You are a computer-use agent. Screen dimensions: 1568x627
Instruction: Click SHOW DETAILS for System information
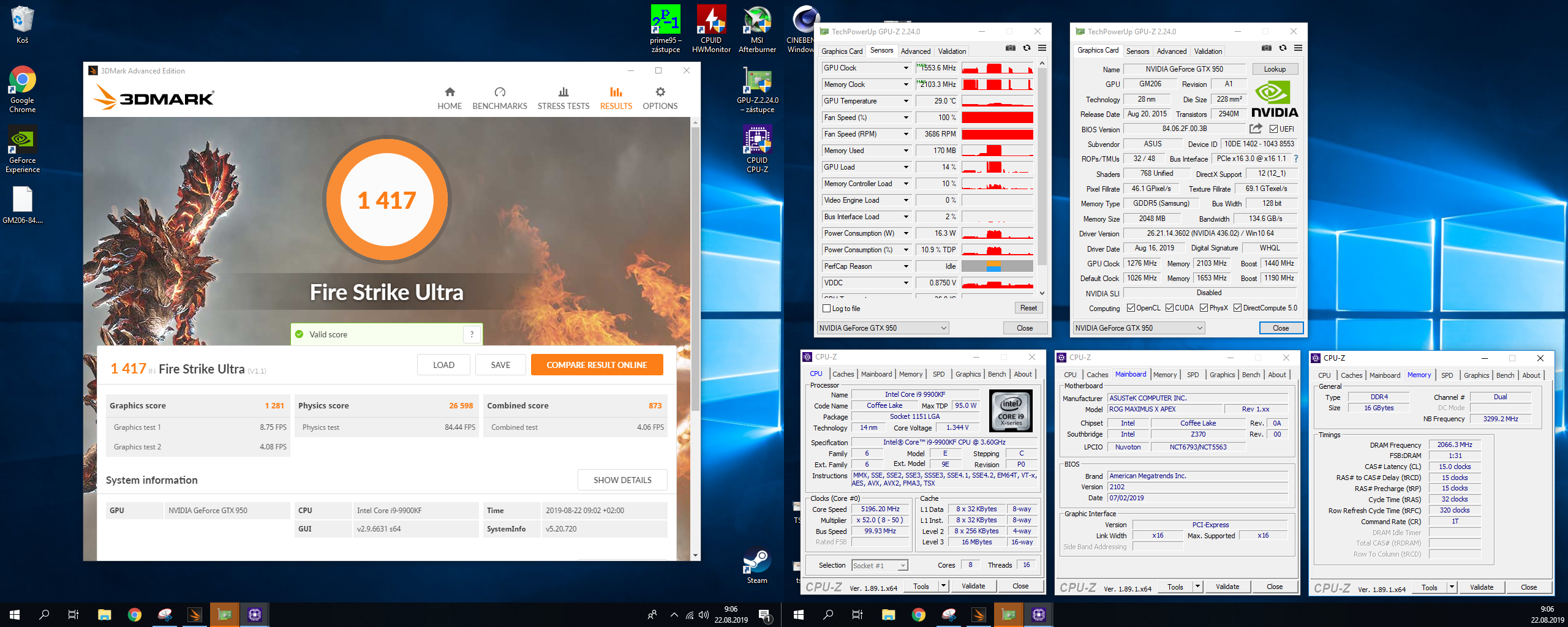(x=622, y=480)
